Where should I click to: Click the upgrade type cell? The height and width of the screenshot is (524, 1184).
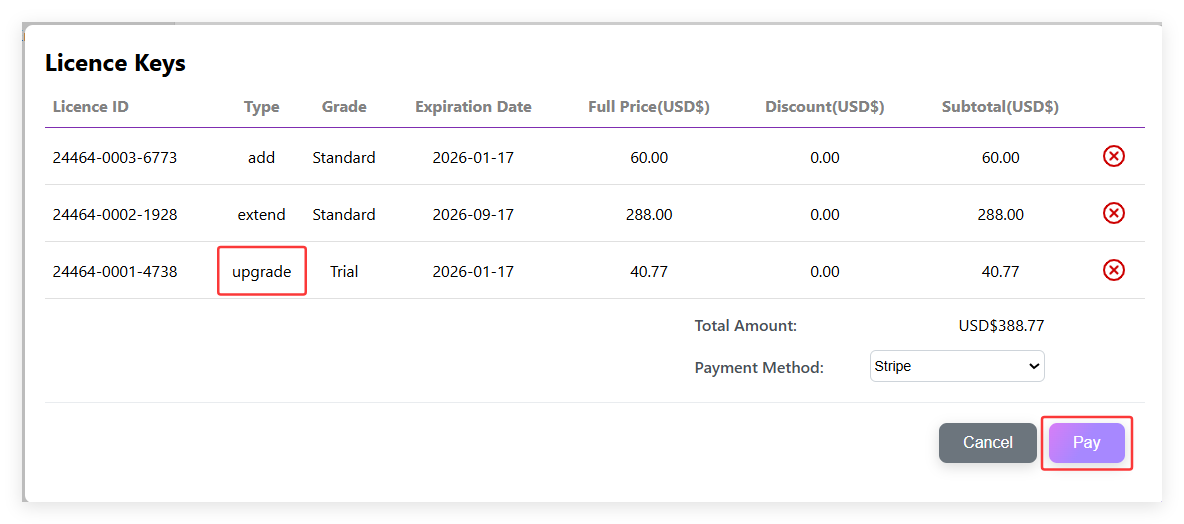click(261, 271)
